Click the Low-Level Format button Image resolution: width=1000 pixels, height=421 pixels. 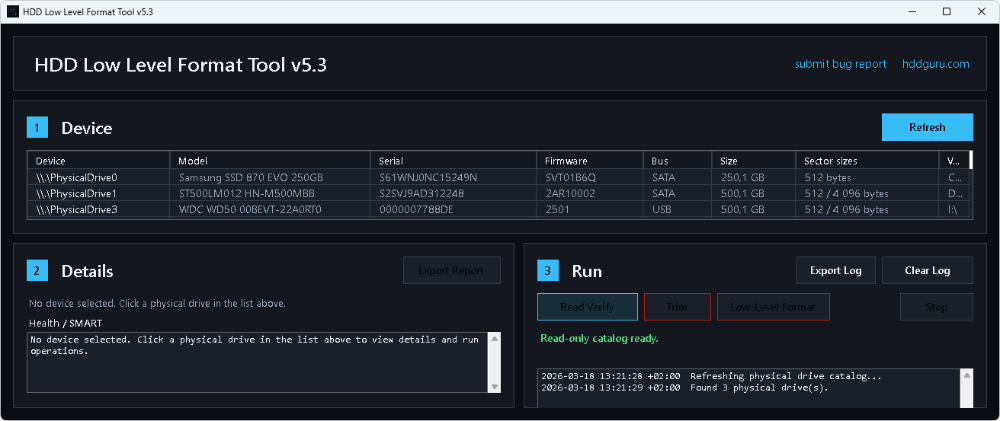773,307
